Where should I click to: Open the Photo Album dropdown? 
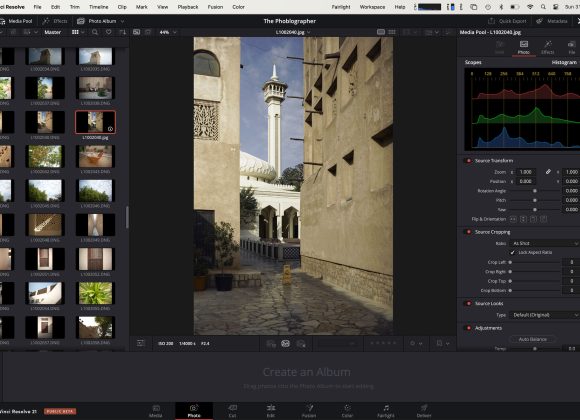(x=100, y=21)
